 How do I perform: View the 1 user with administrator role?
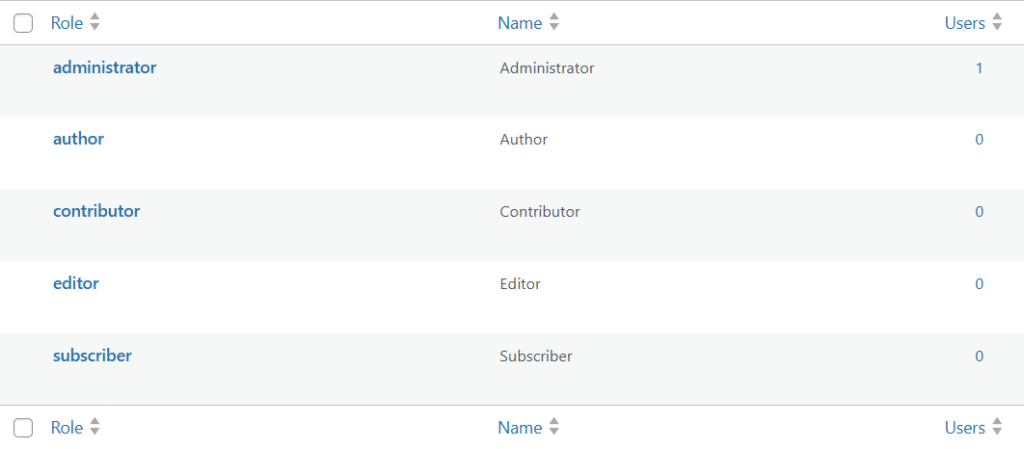tap(980, 68)
